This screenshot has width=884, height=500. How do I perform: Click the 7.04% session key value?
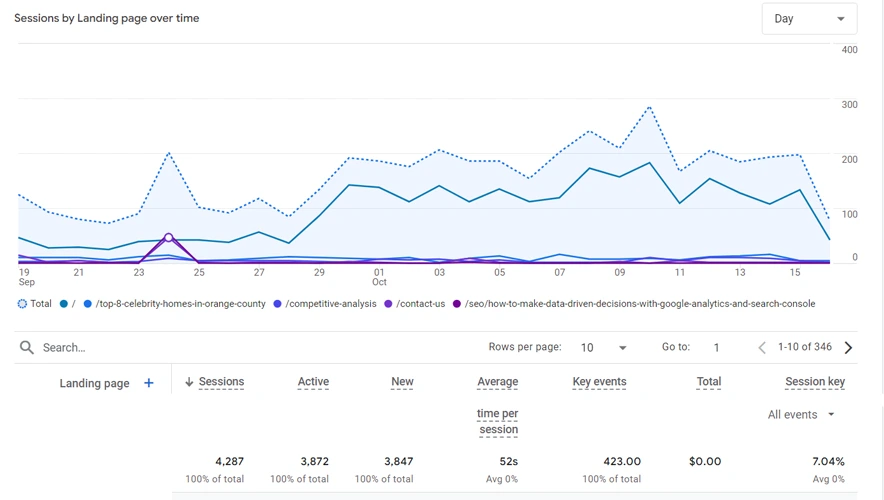828,461
